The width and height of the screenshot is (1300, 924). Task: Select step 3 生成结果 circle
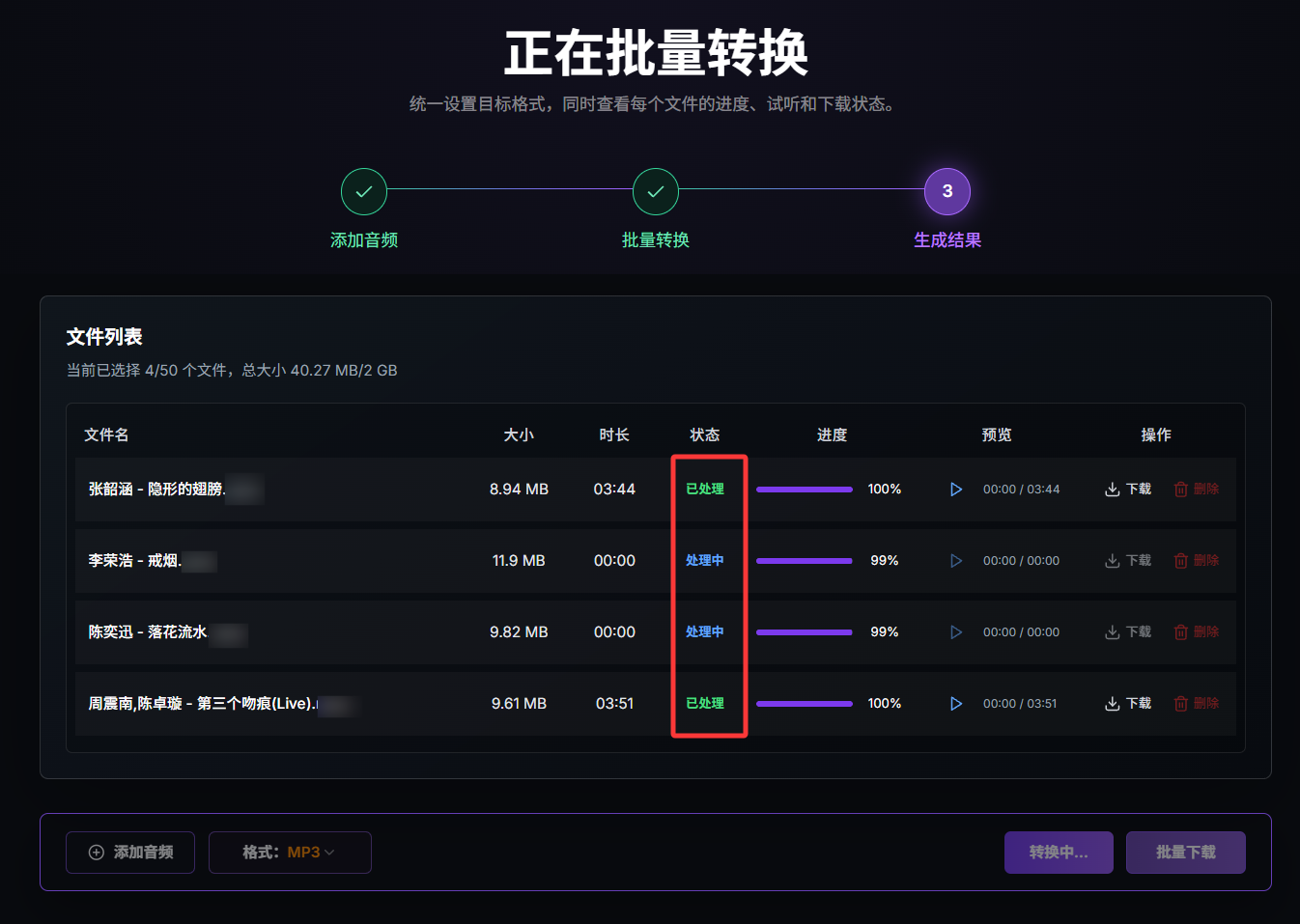coord(947,192)
